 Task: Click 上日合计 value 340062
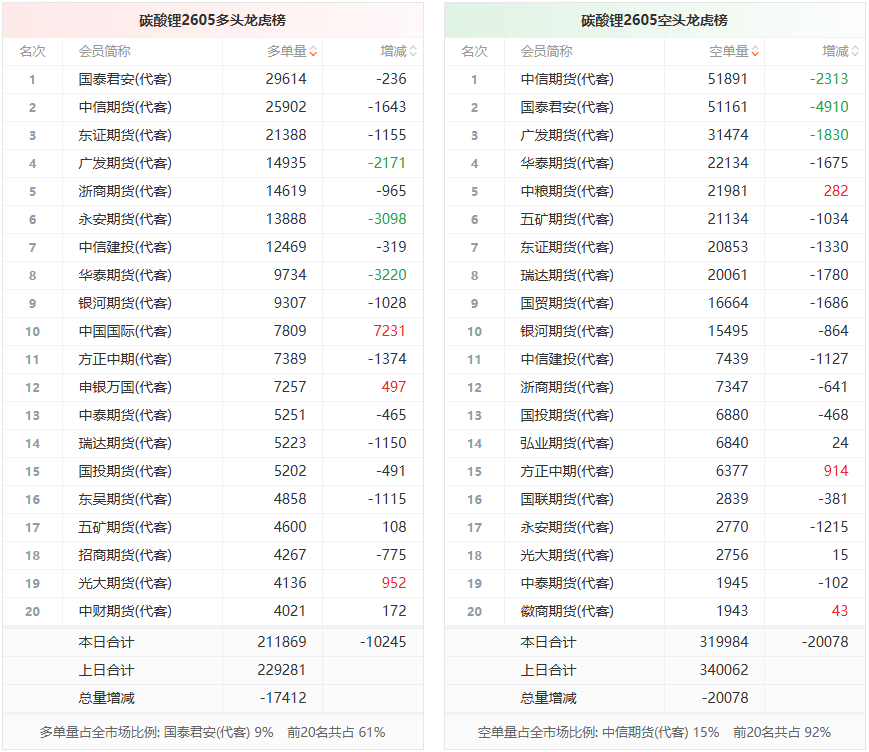coord(724,670)
